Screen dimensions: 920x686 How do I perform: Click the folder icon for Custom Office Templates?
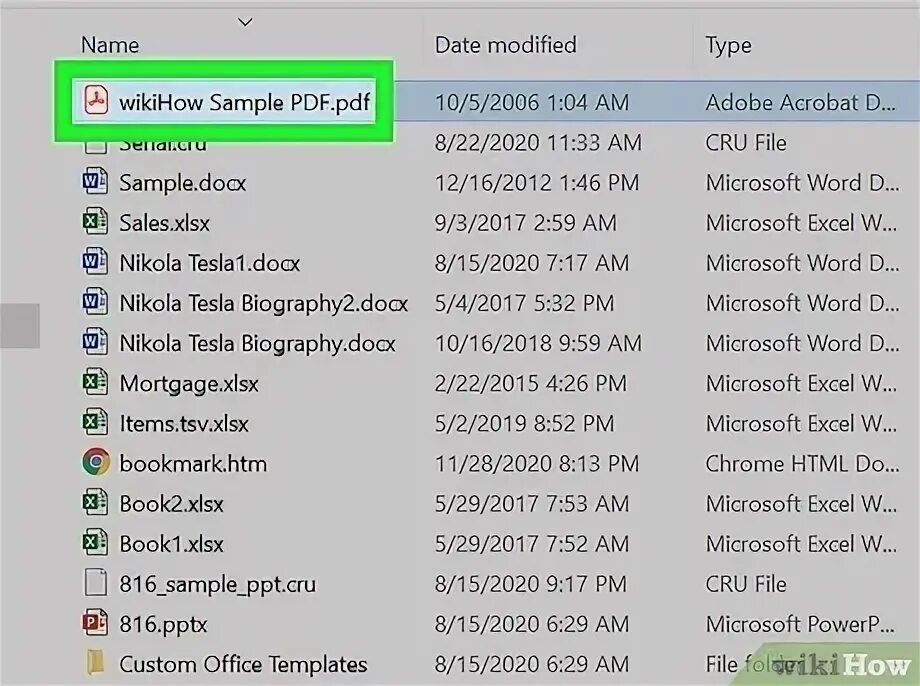click(95, 664)
